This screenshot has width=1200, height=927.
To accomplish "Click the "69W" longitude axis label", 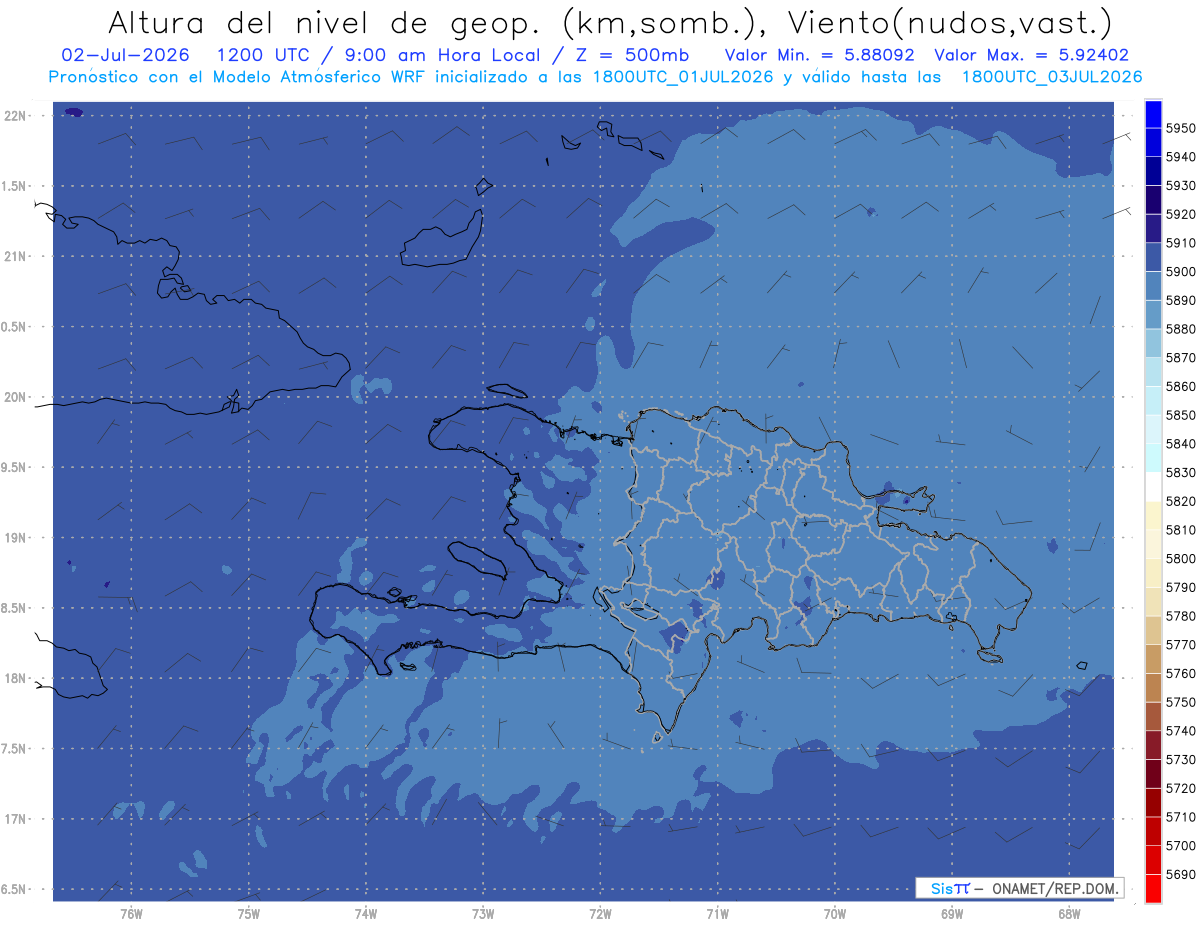I will point(952,914).
